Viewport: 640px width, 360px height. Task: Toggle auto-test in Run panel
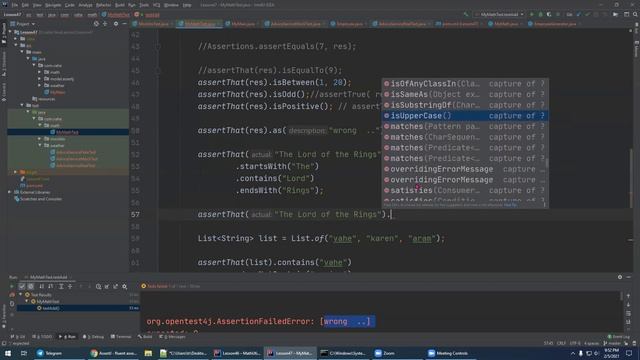click(x=12, y=304)
